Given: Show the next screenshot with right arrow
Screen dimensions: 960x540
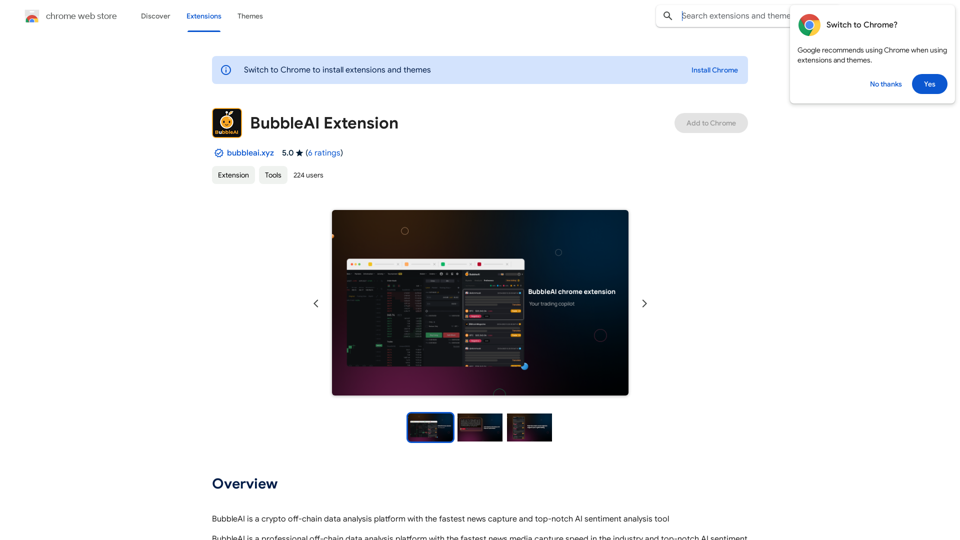Looking at the screenshot, I should click(x=644, y=303).
